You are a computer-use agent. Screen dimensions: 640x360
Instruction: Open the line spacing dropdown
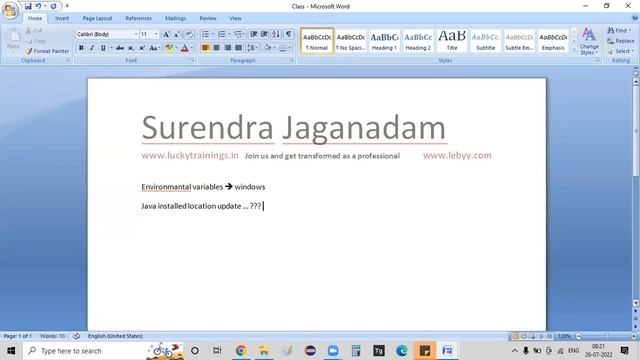coord(252,48)
